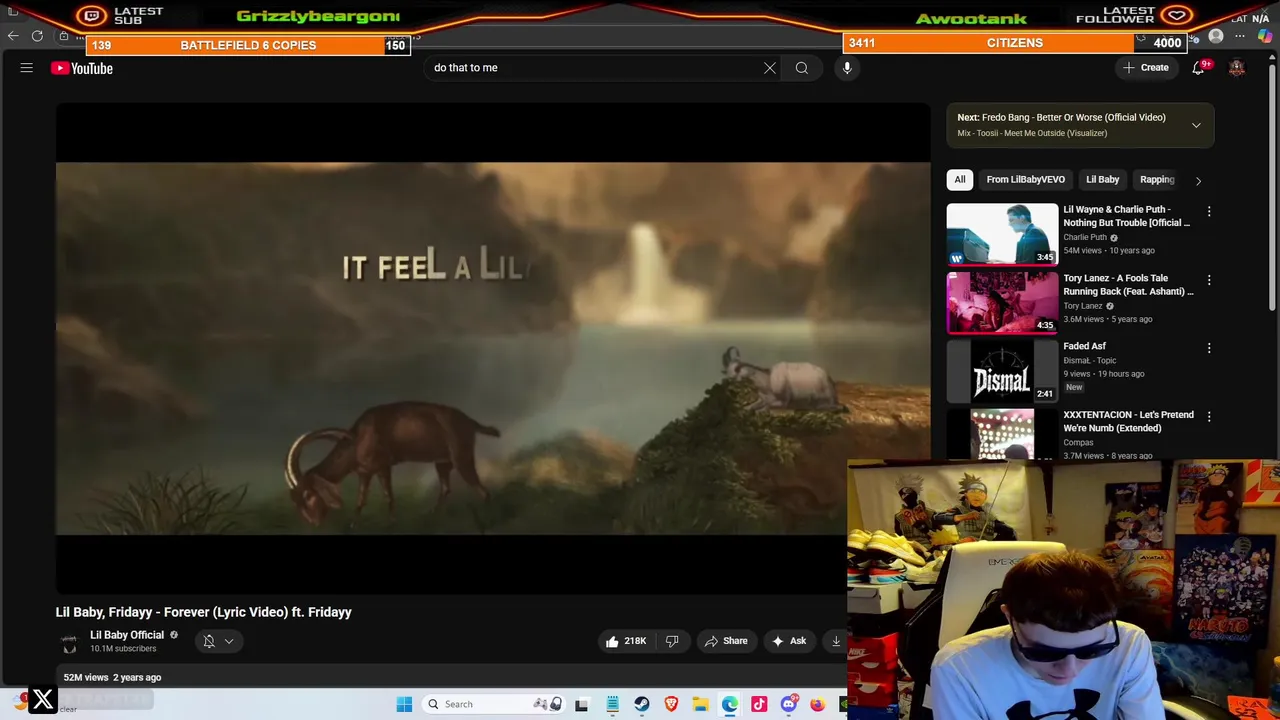This screenshot has width=1280, height=720.
Task: Toggle the subscription notification bell
Action: tap(209, 642)
